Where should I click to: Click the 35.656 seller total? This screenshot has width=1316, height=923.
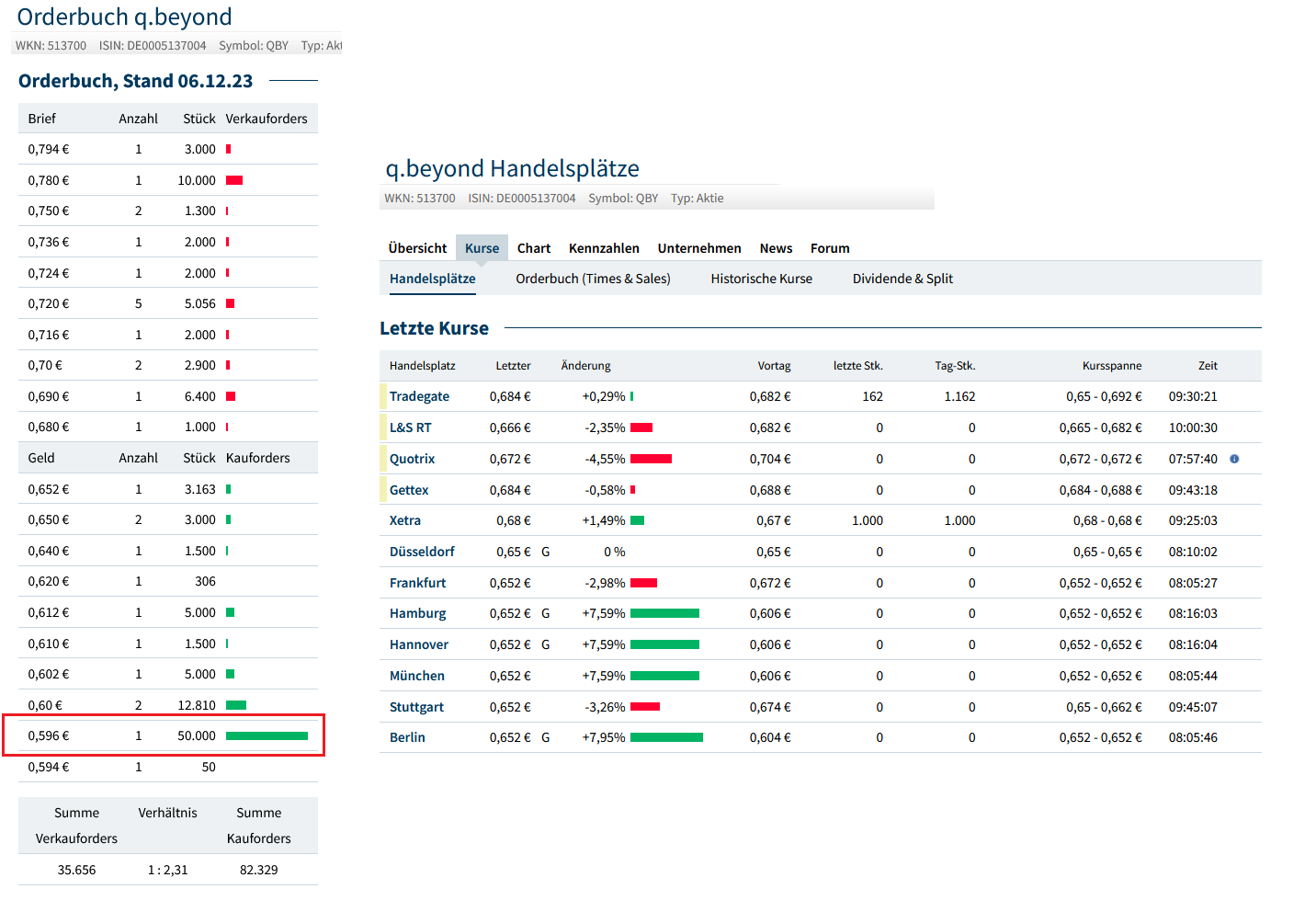[76, 870]
